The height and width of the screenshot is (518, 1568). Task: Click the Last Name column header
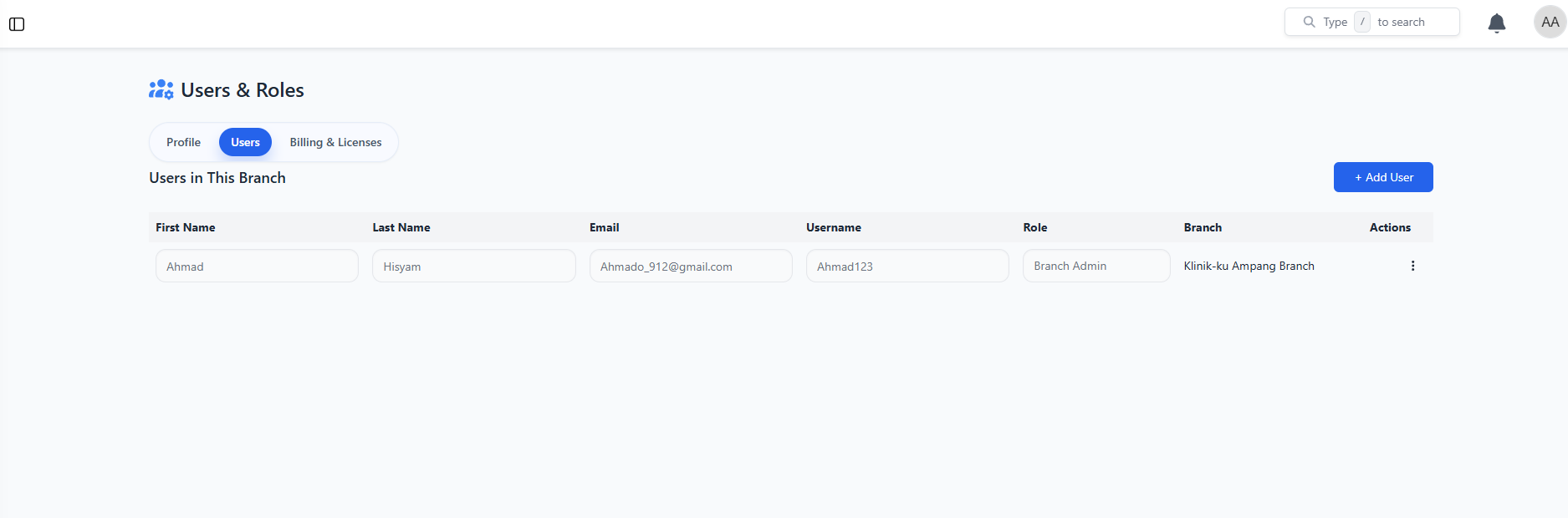tap(401, 227)
